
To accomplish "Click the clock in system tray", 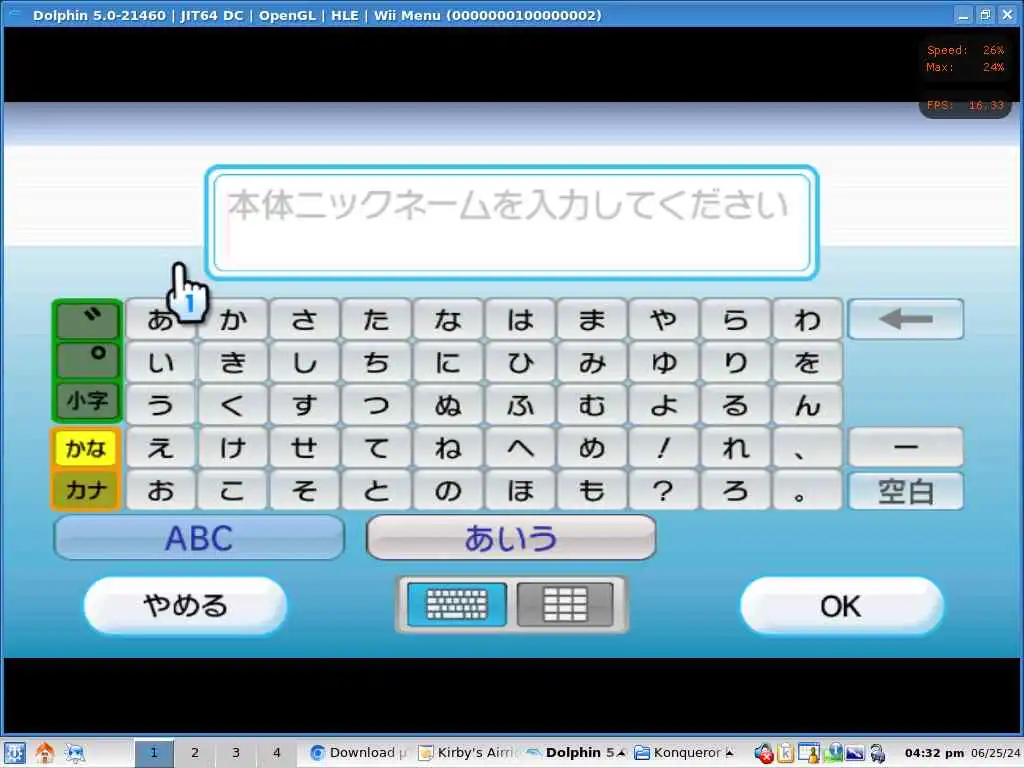I will pyautogui.click(x=962, y=753).
